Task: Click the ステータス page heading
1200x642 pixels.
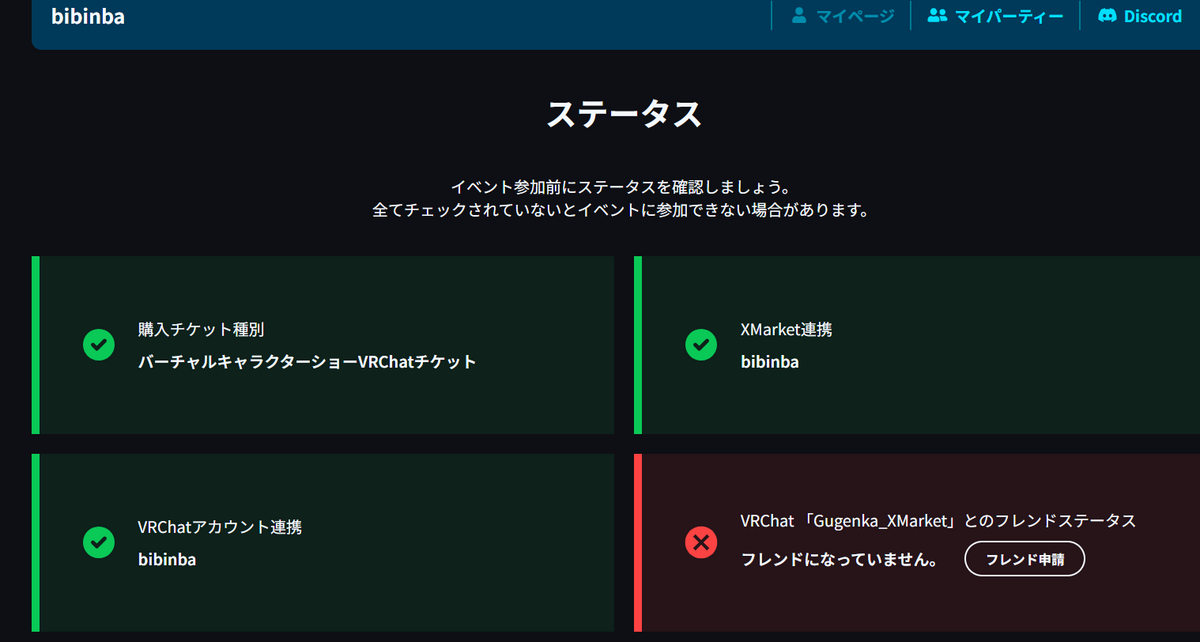Action: [624, 114]
